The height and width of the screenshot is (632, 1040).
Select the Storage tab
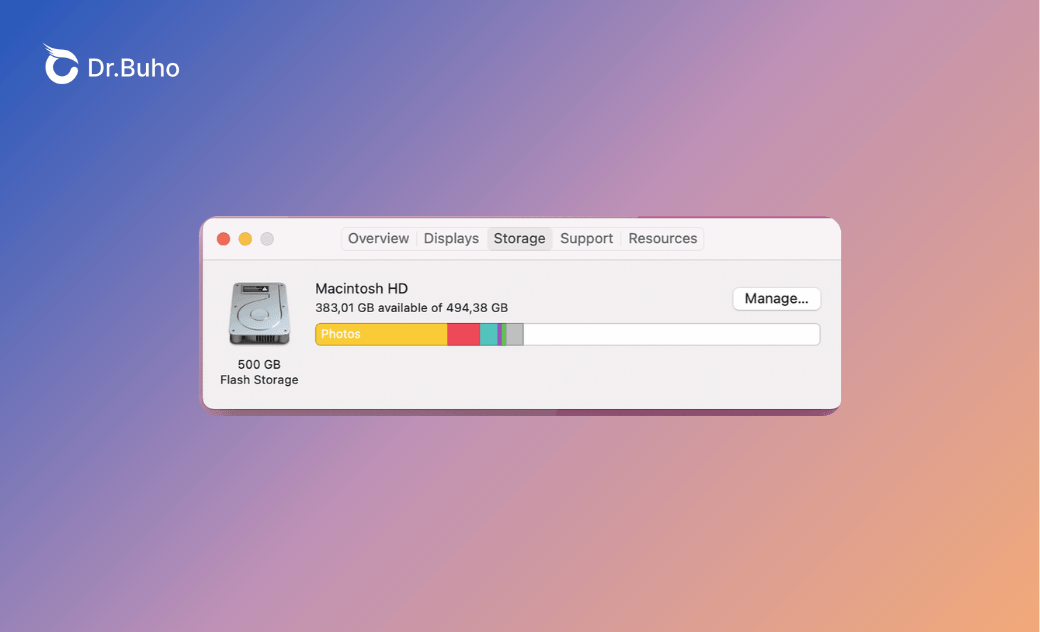(519, 238)
